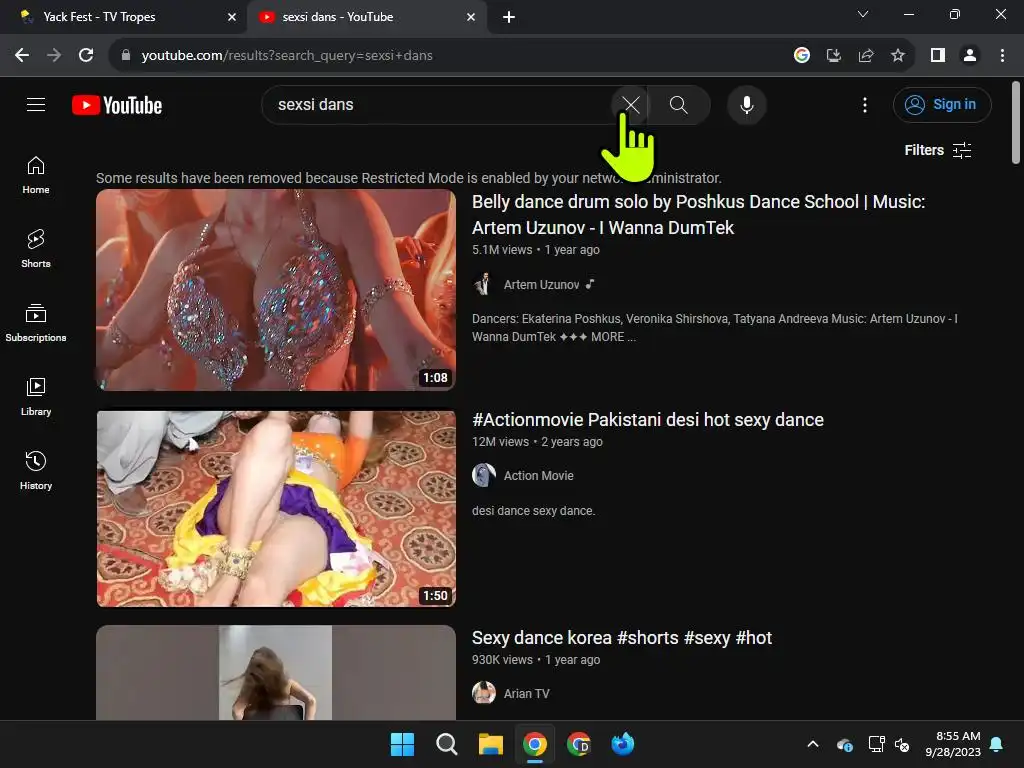Open Belly dance drum solo thumbnail
This screenshot has height=768, width=1024.
click(276, 290)
